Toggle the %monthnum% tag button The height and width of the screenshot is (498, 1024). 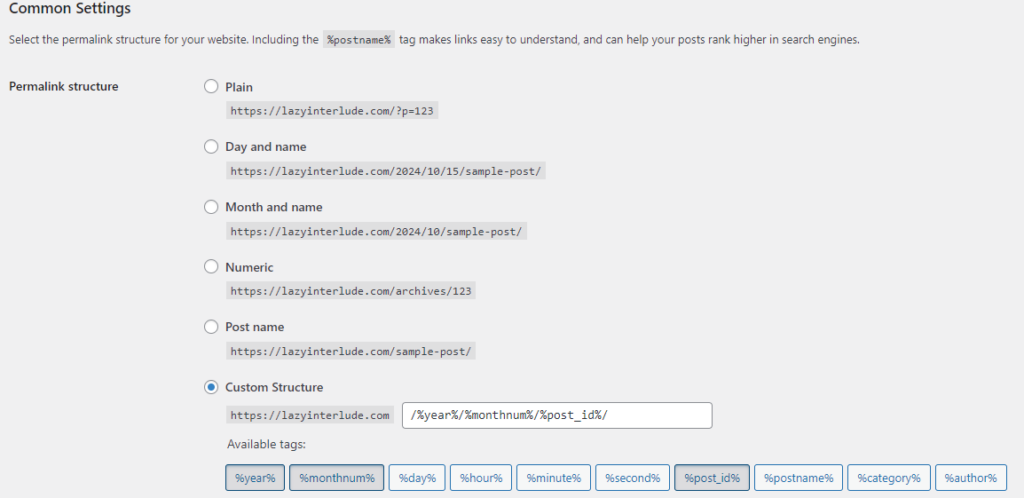click(336, 478)
